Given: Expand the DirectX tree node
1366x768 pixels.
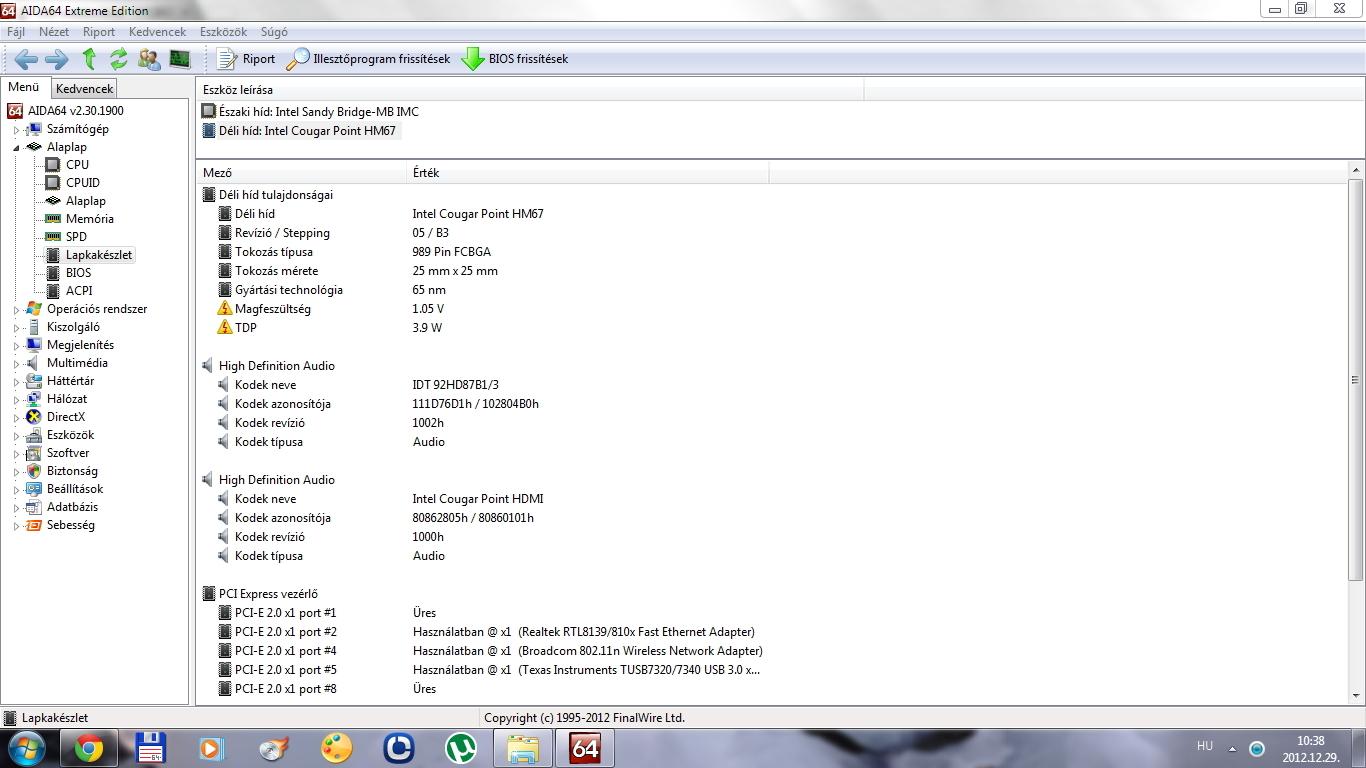Looking at the screenshot, I should (x=16, y=418).
